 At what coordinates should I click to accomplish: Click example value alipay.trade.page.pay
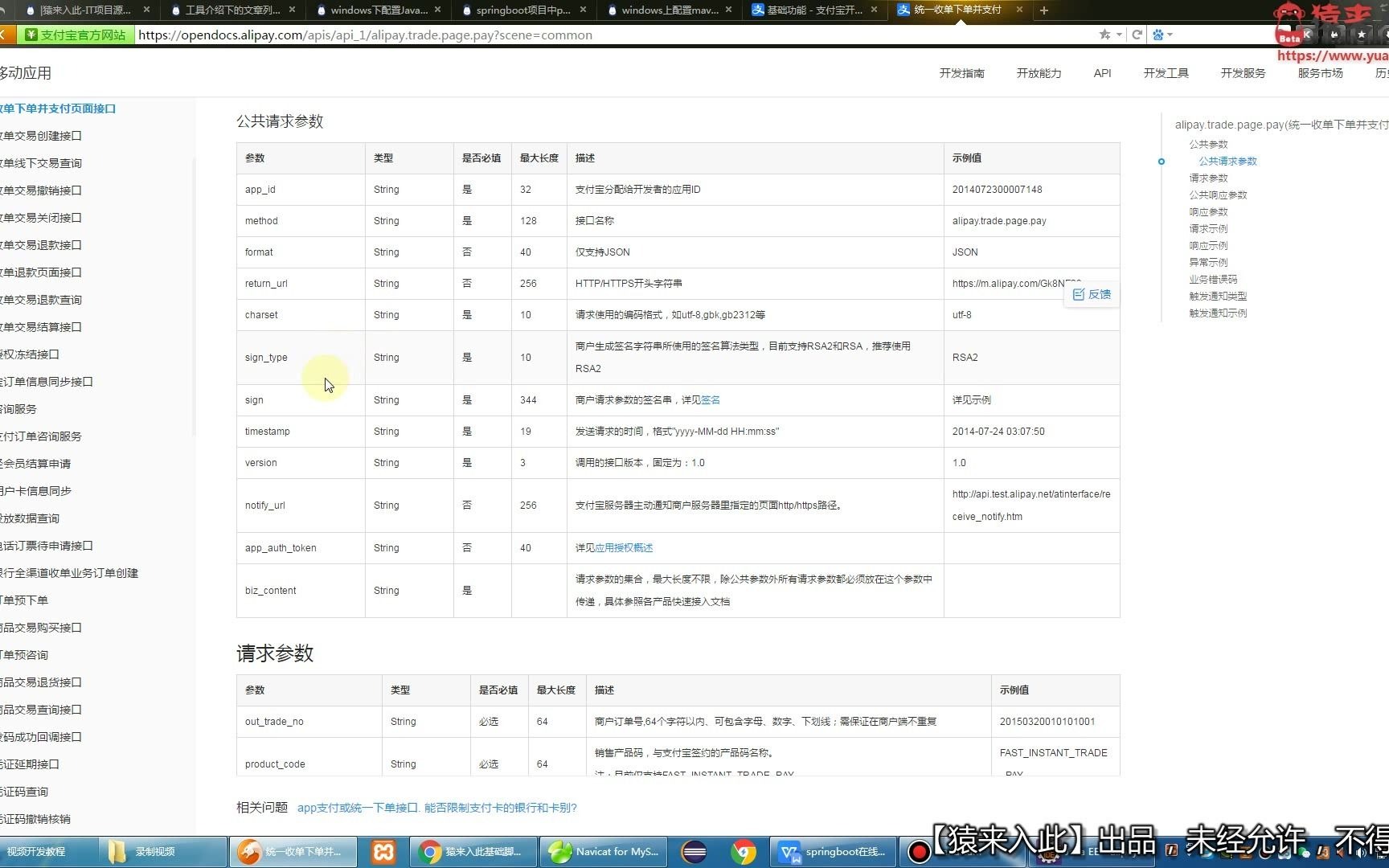(999, 221)
